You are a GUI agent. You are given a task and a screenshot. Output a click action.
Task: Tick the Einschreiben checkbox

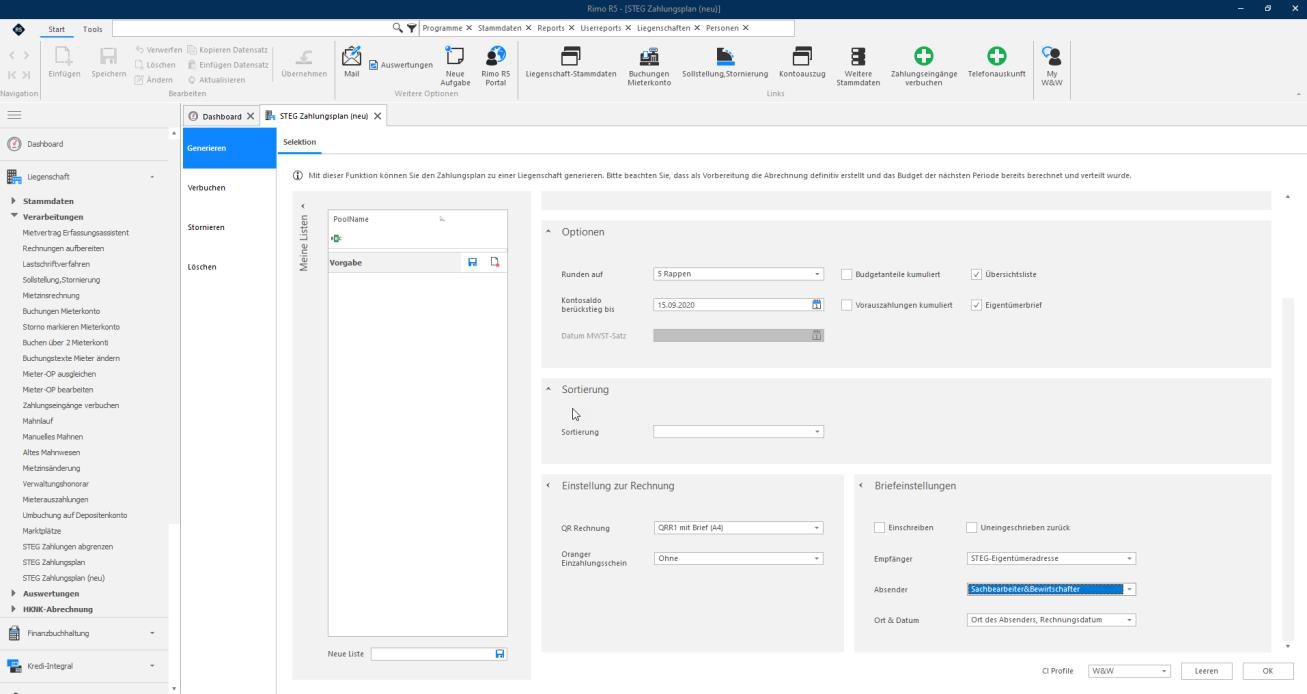point(879,527)
